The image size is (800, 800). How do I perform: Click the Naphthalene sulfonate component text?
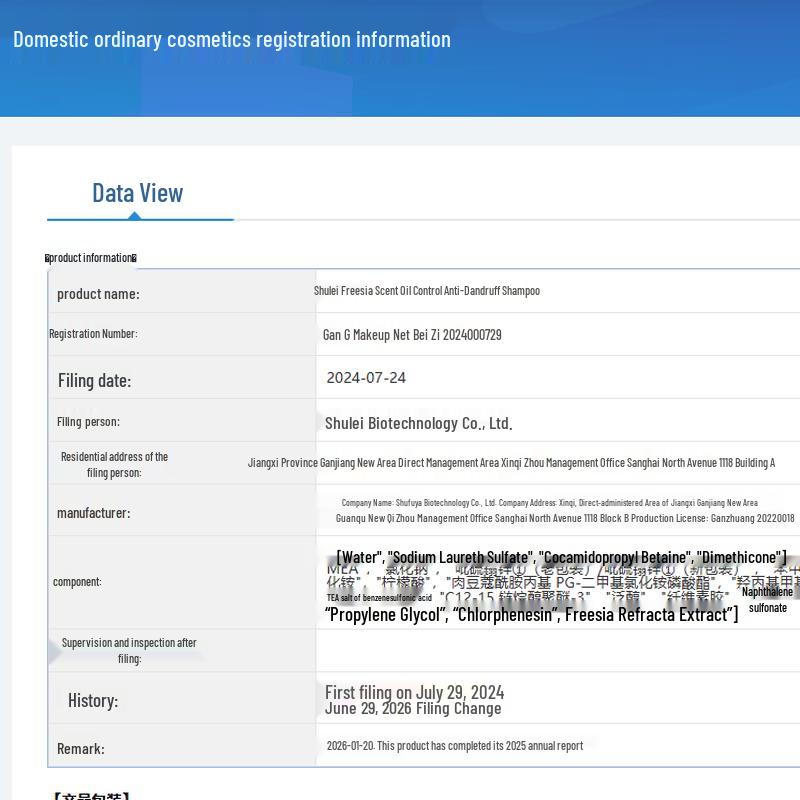(767, 599)
